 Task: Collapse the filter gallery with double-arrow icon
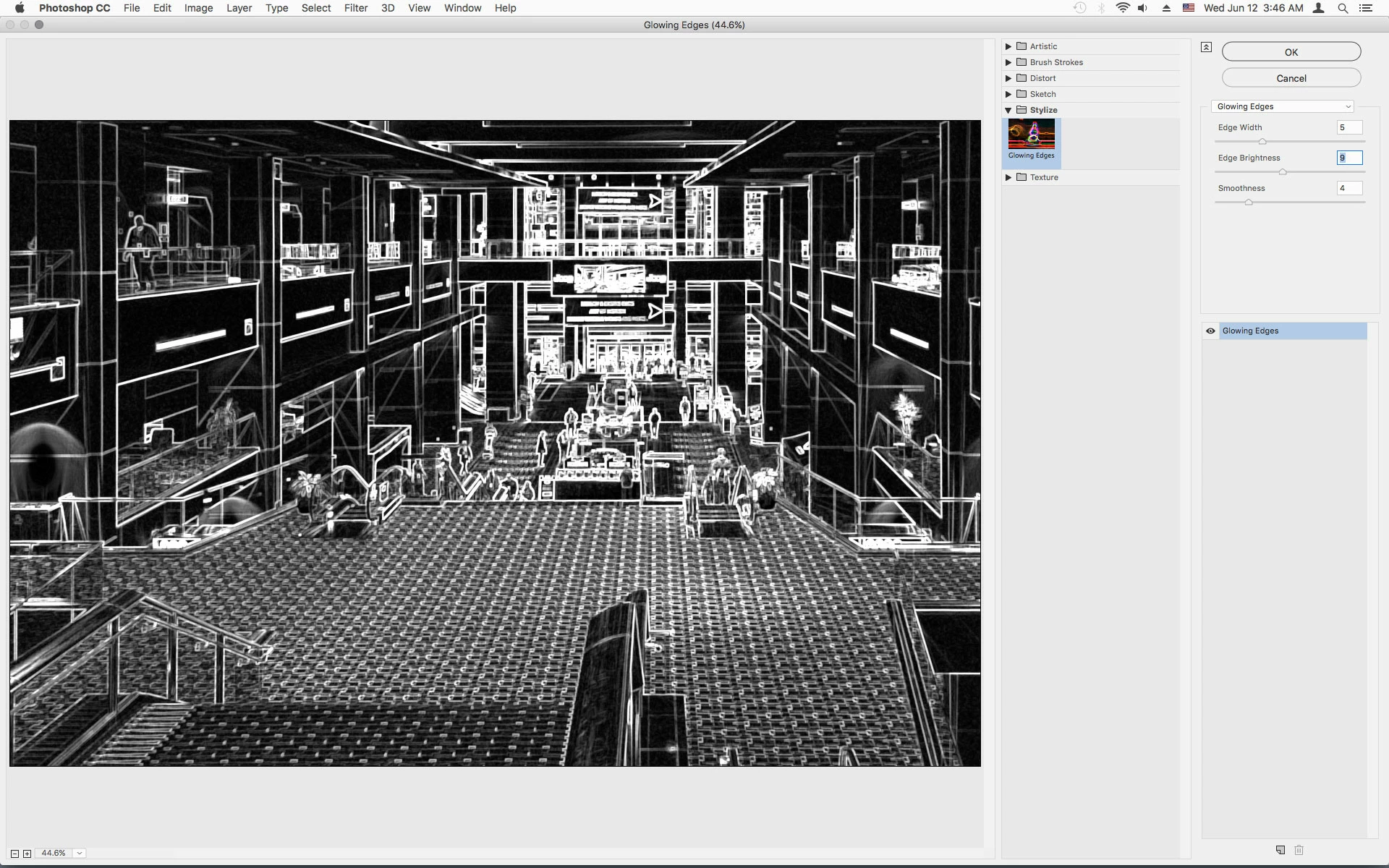tap(1206, 47)
